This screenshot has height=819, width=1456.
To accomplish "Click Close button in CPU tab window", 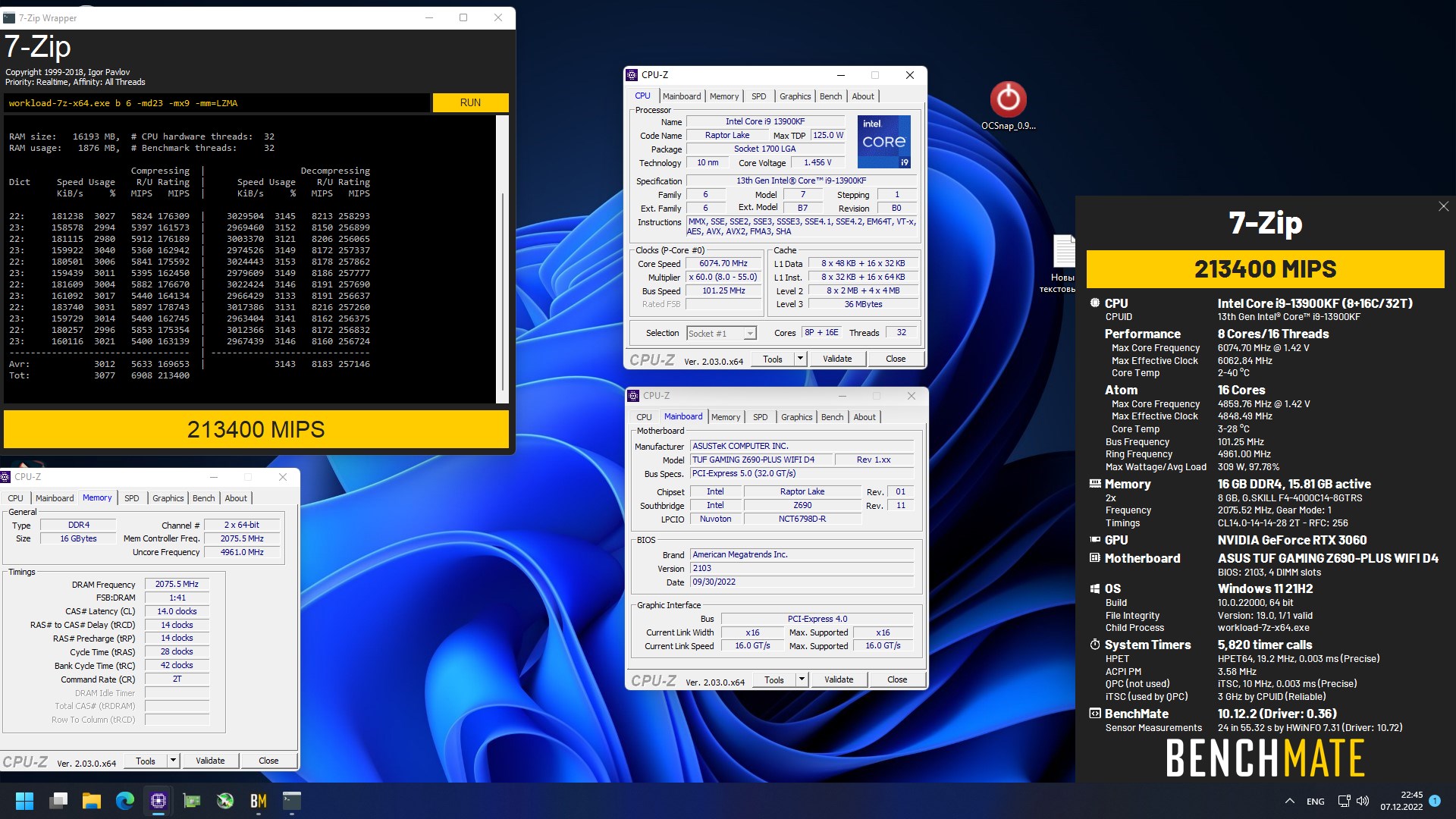I will click(x=896, y=359).
